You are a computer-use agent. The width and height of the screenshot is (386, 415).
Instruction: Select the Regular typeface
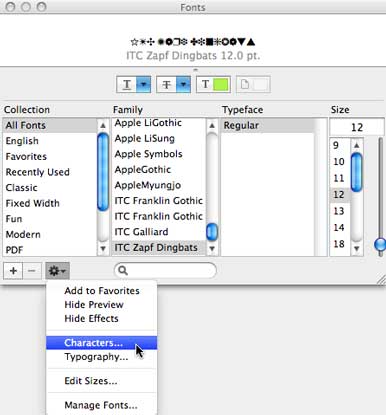tap(268, 125)
